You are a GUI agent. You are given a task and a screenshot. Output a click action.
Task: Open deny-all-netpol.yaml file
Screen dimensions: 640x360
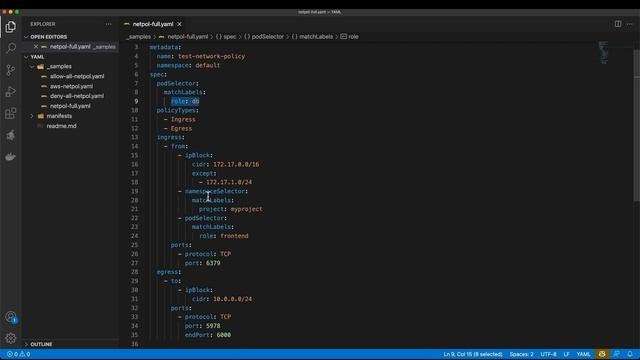coord(77,96)
